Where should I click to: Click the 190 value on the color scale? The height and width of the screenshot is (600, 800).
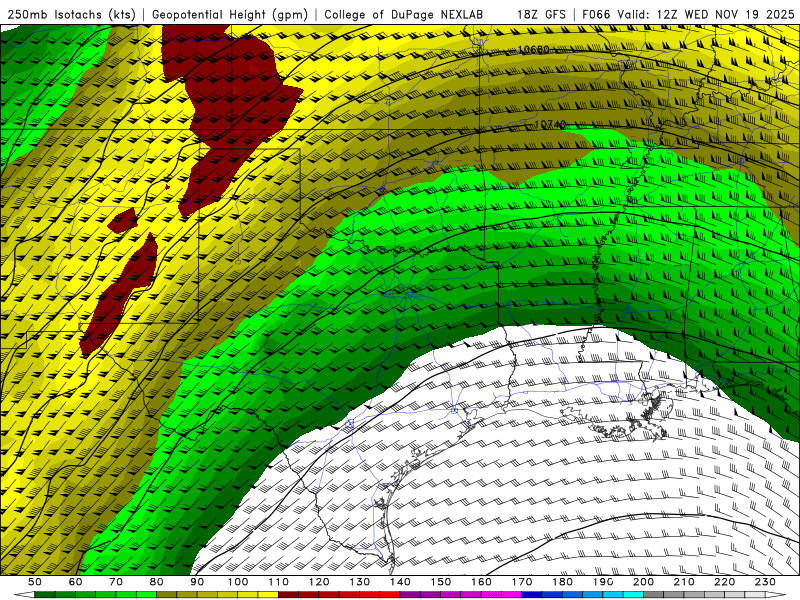coord(603,582)
